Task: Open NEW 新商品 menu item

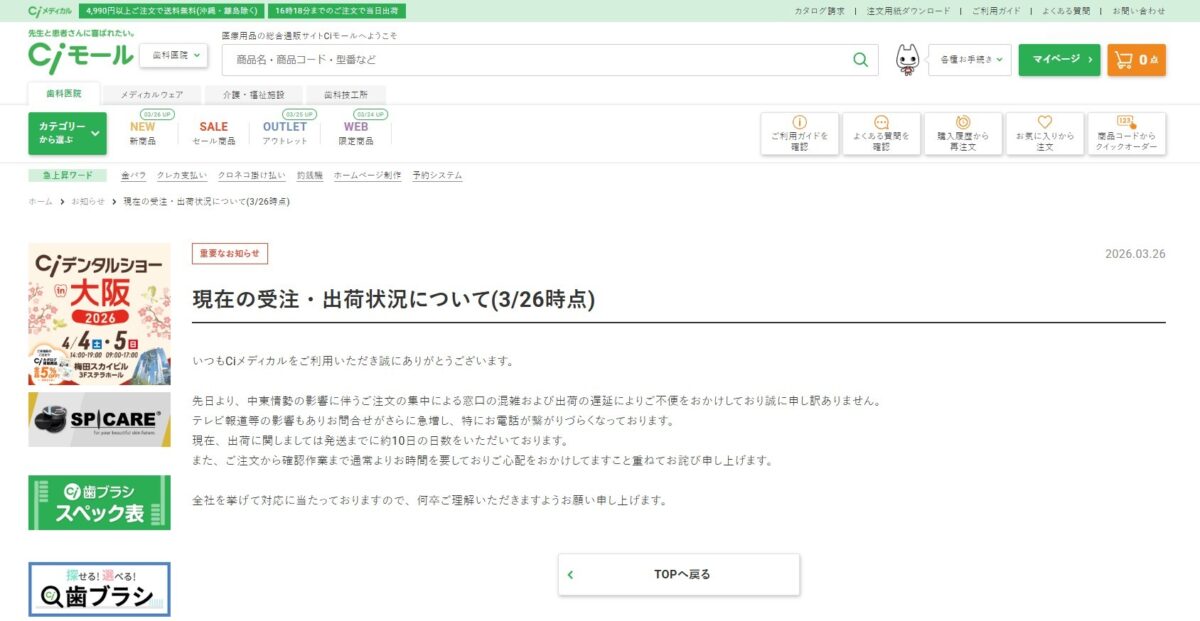Action: (142, 133)
